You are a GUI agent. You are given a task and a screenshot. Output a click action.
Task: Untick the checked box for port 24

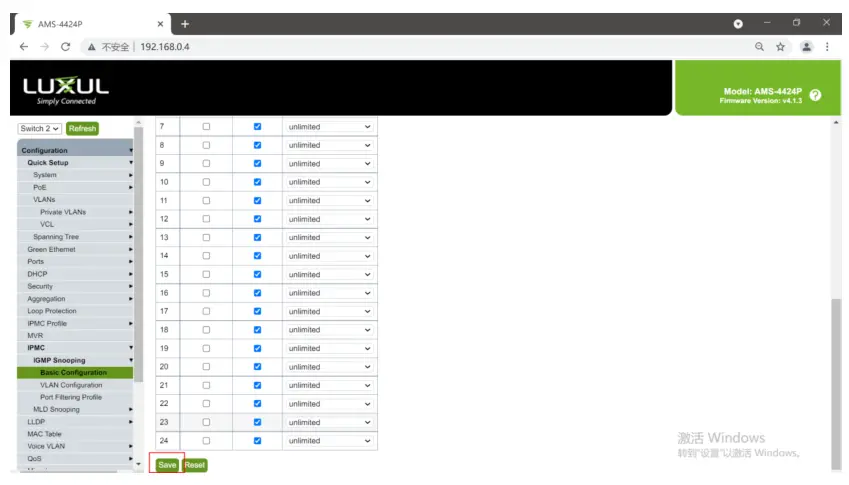click(257, 441)
